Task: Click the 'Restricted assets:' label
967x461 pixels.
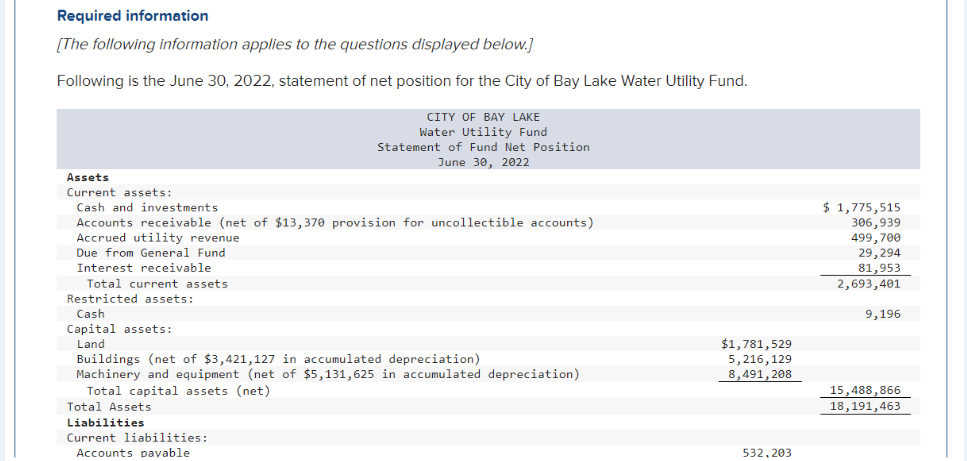Action: [130, 299]
